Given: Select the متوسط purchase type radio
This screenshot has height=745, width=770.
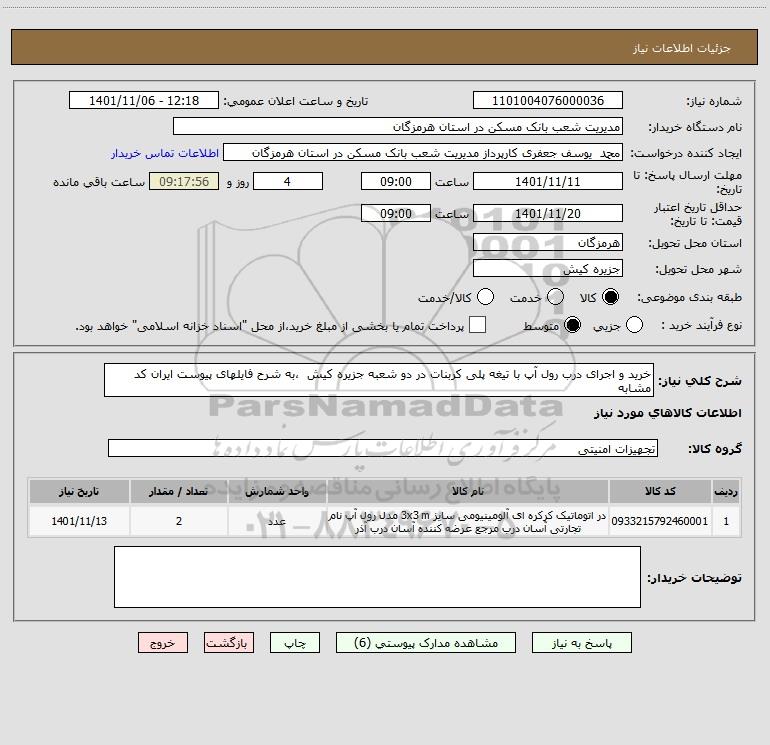Looking at the screenshot, I should 572,325.
